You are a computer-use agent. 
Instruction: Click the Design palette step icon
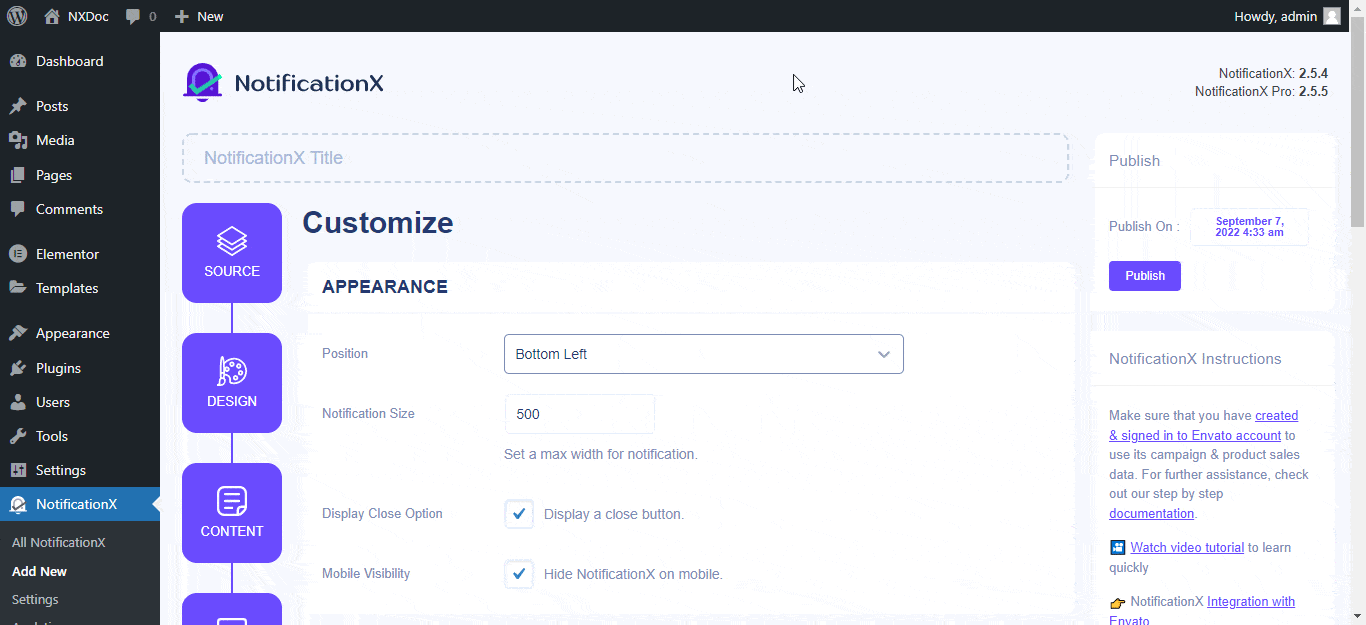[x=232, y=371]
